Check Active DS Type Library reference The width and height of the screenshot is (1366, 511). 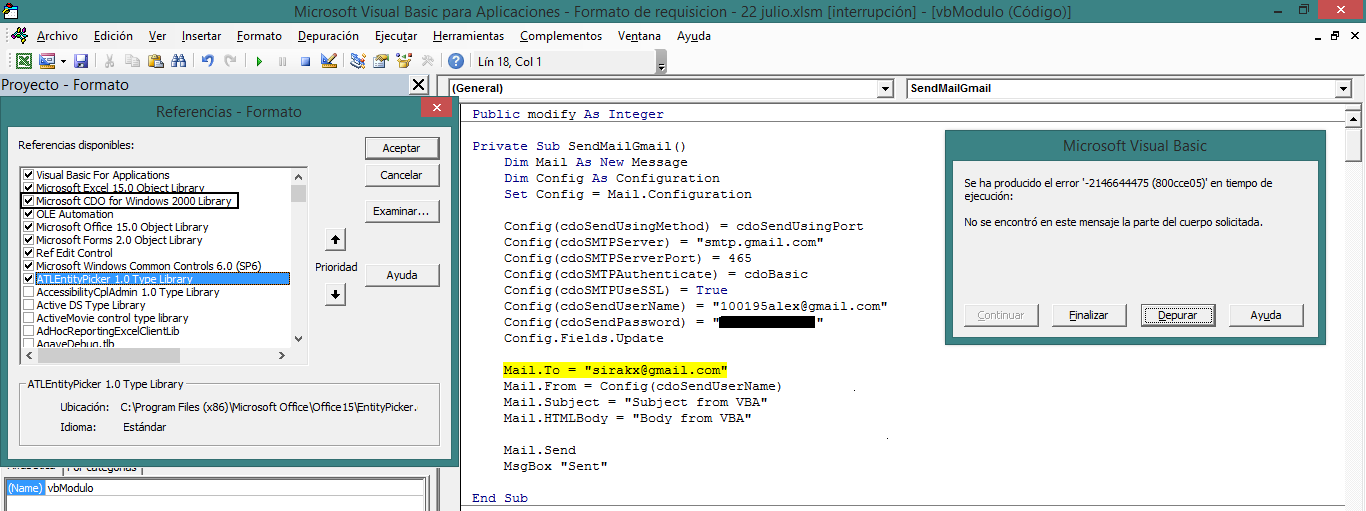pos(28,305)
